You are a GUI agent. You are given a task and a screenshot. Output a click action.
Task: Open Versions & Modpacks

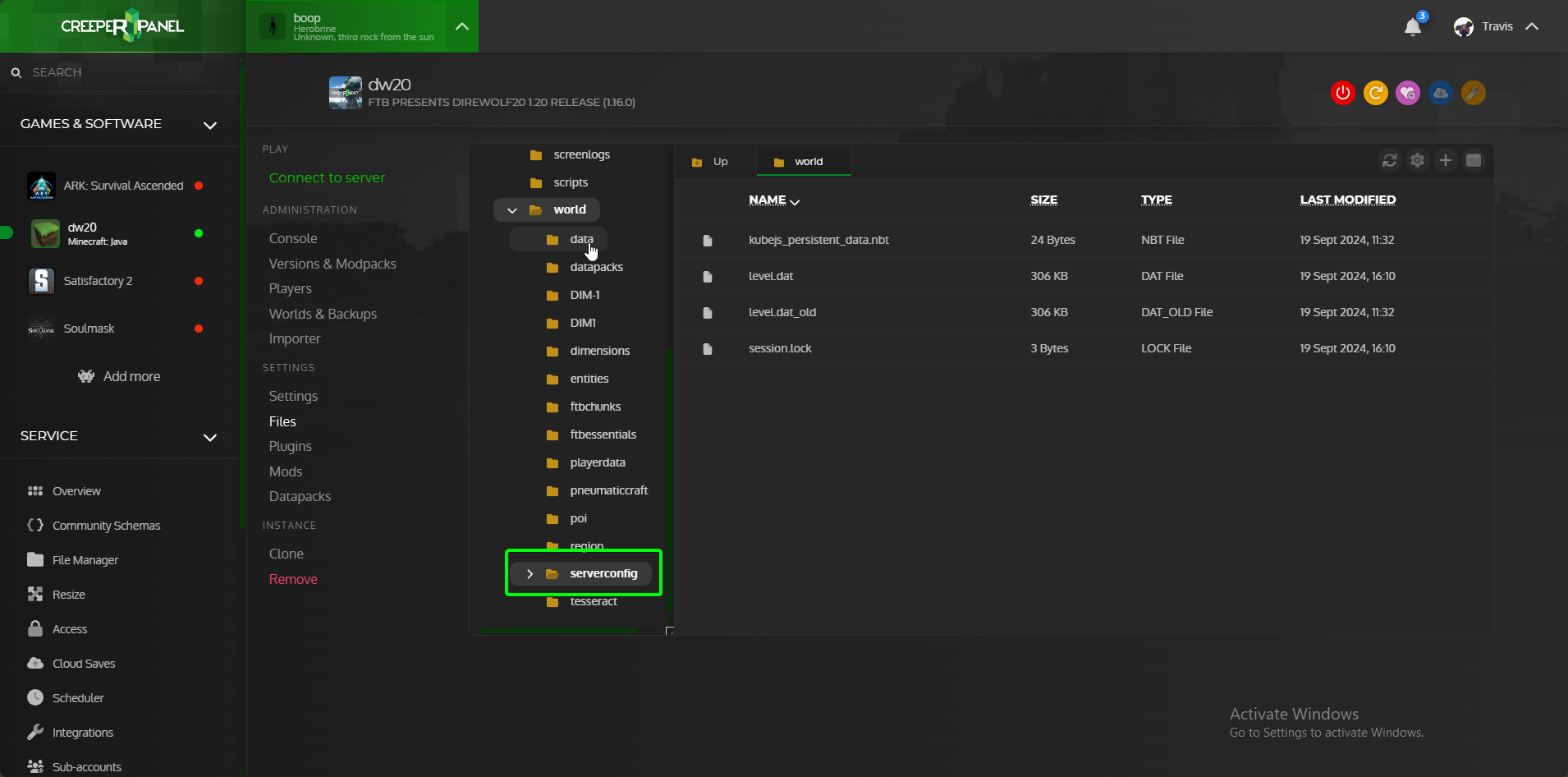point(332,264)
